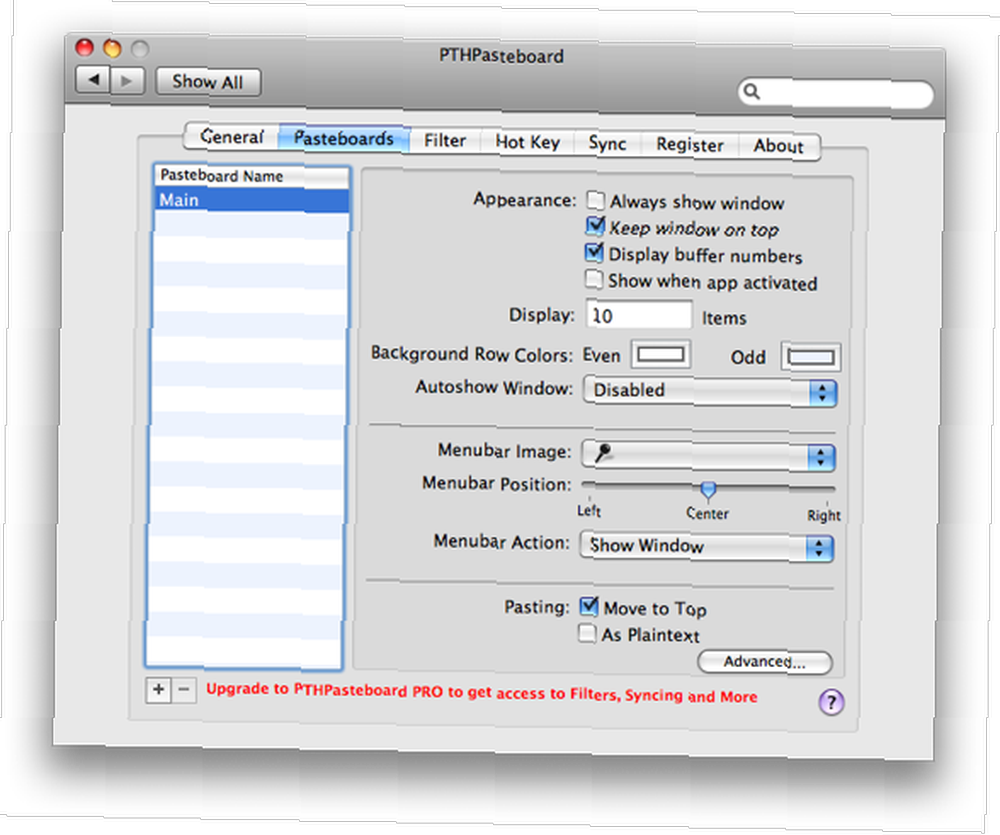Screen dimensions: 1000x835
Task: Open the About tab
Action: [779, 146]
